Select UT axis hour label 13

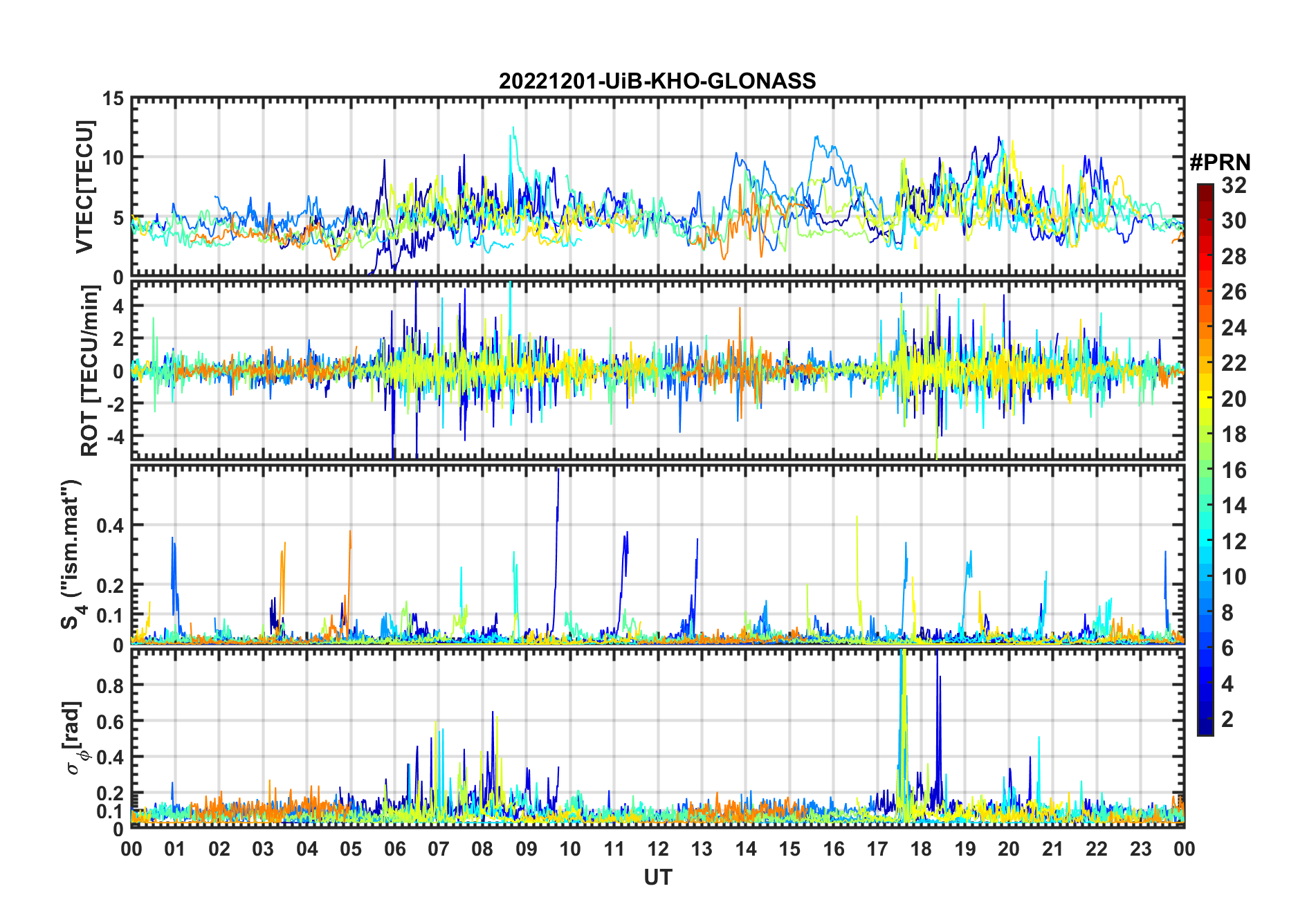[x=702, y=849]
